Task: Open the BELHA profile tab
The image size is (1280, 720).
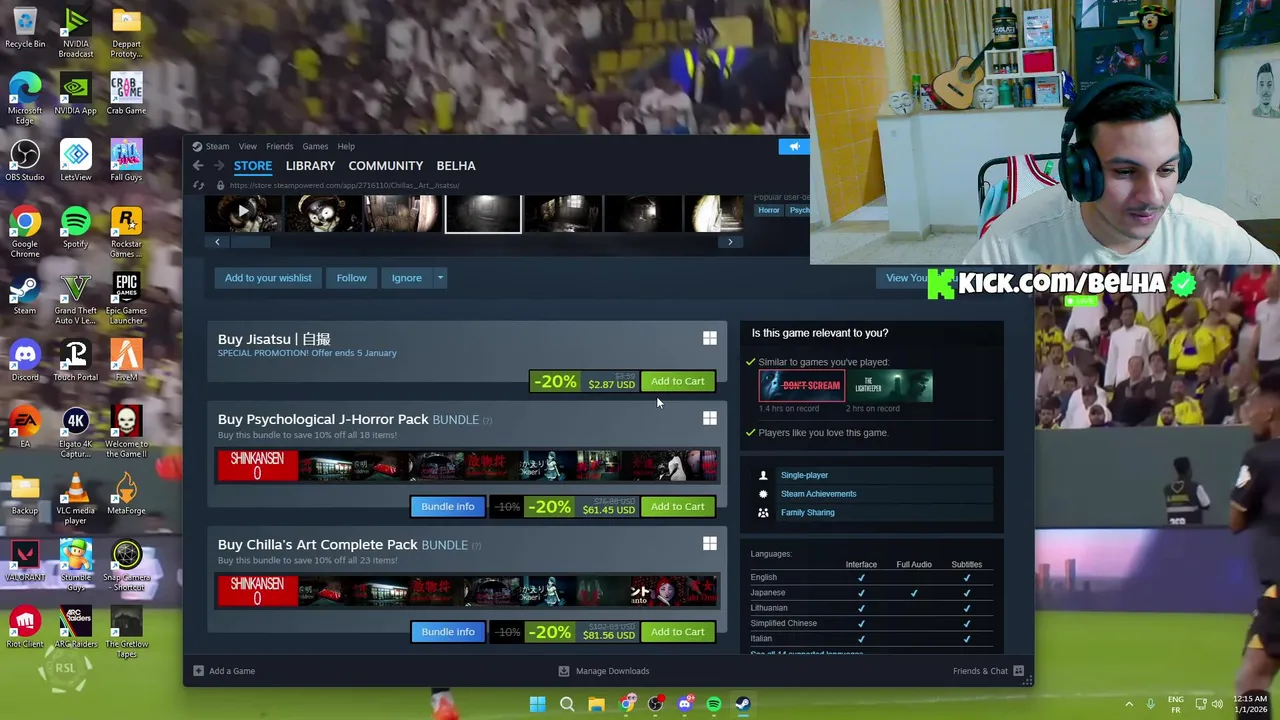Action: click(x=456, y=166)
